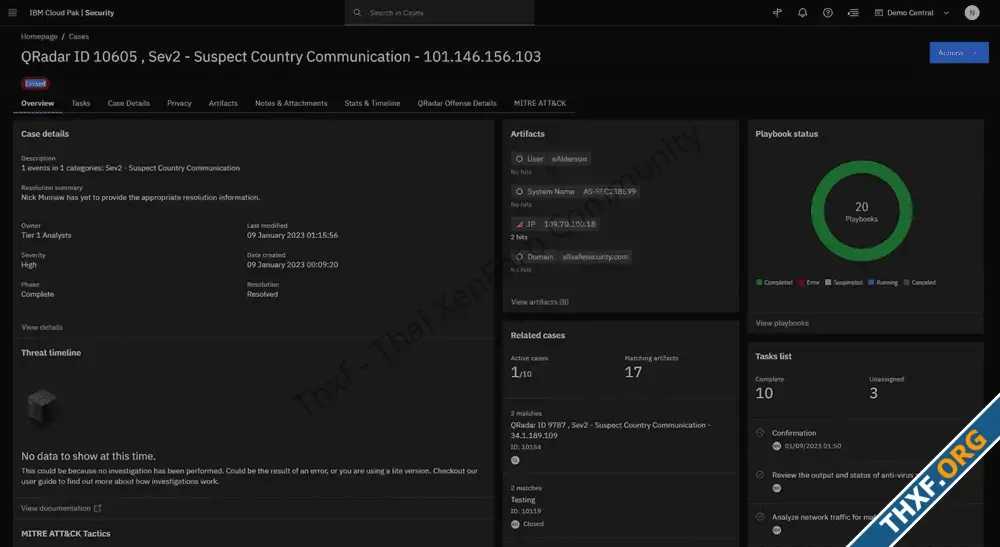Click the Search in Cases field
The height and width of the screenshot is (547, 1000).
pyautogui.click(x=439, y=13)
